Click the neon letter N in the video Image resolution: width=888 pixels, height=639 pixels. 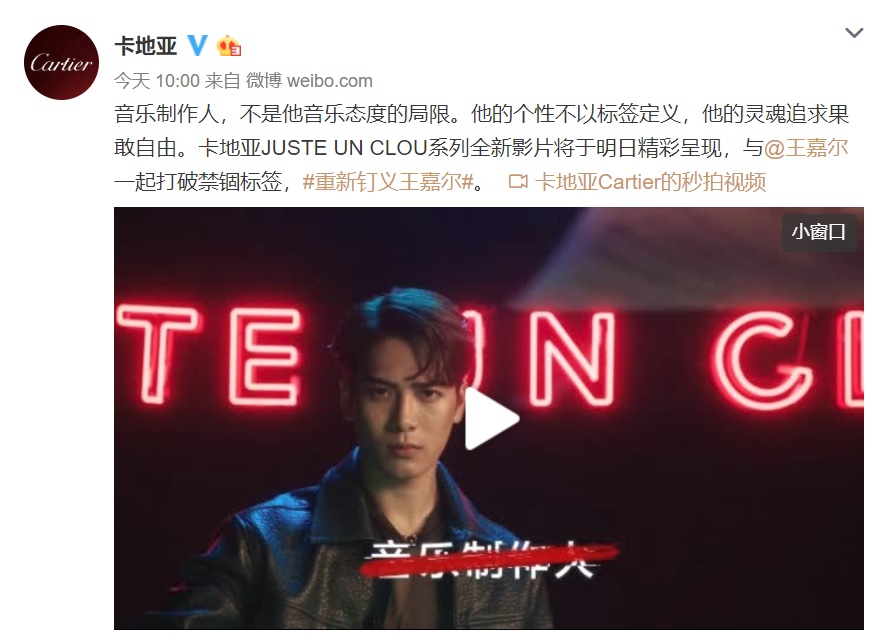(572, 359)
